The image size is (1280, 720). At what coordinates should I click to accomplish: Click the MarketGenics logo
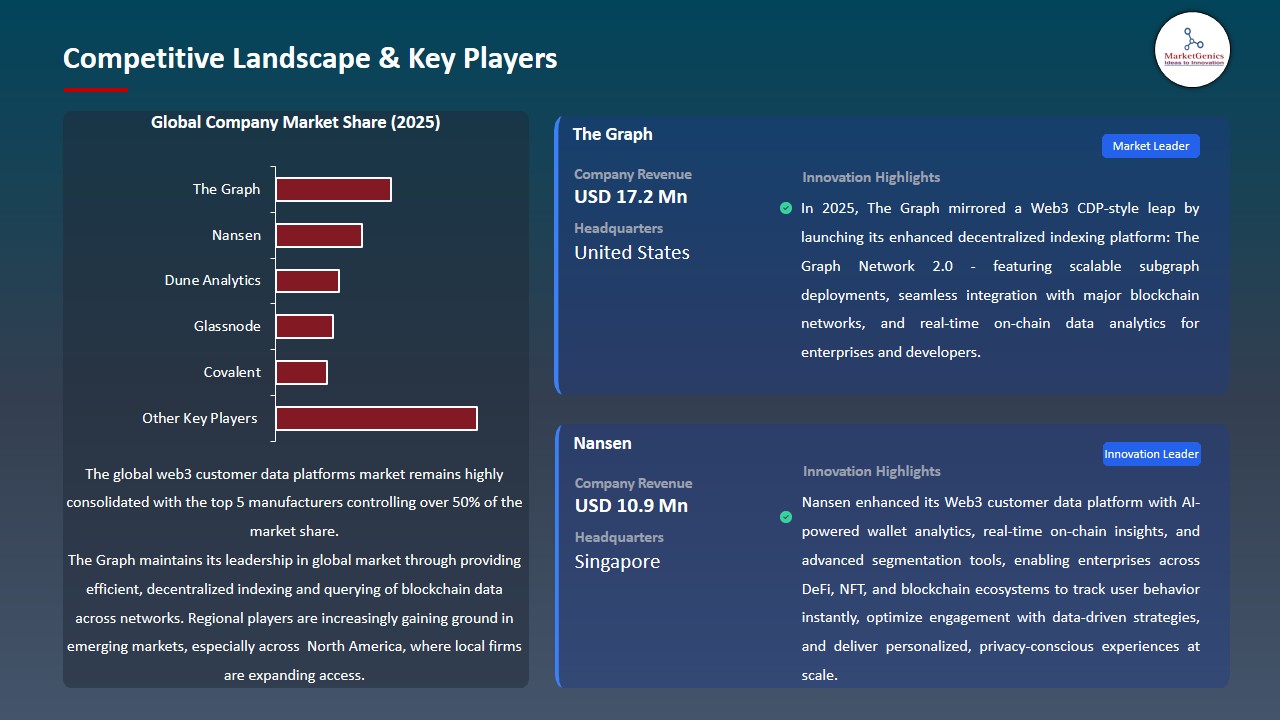[1192, 50]
